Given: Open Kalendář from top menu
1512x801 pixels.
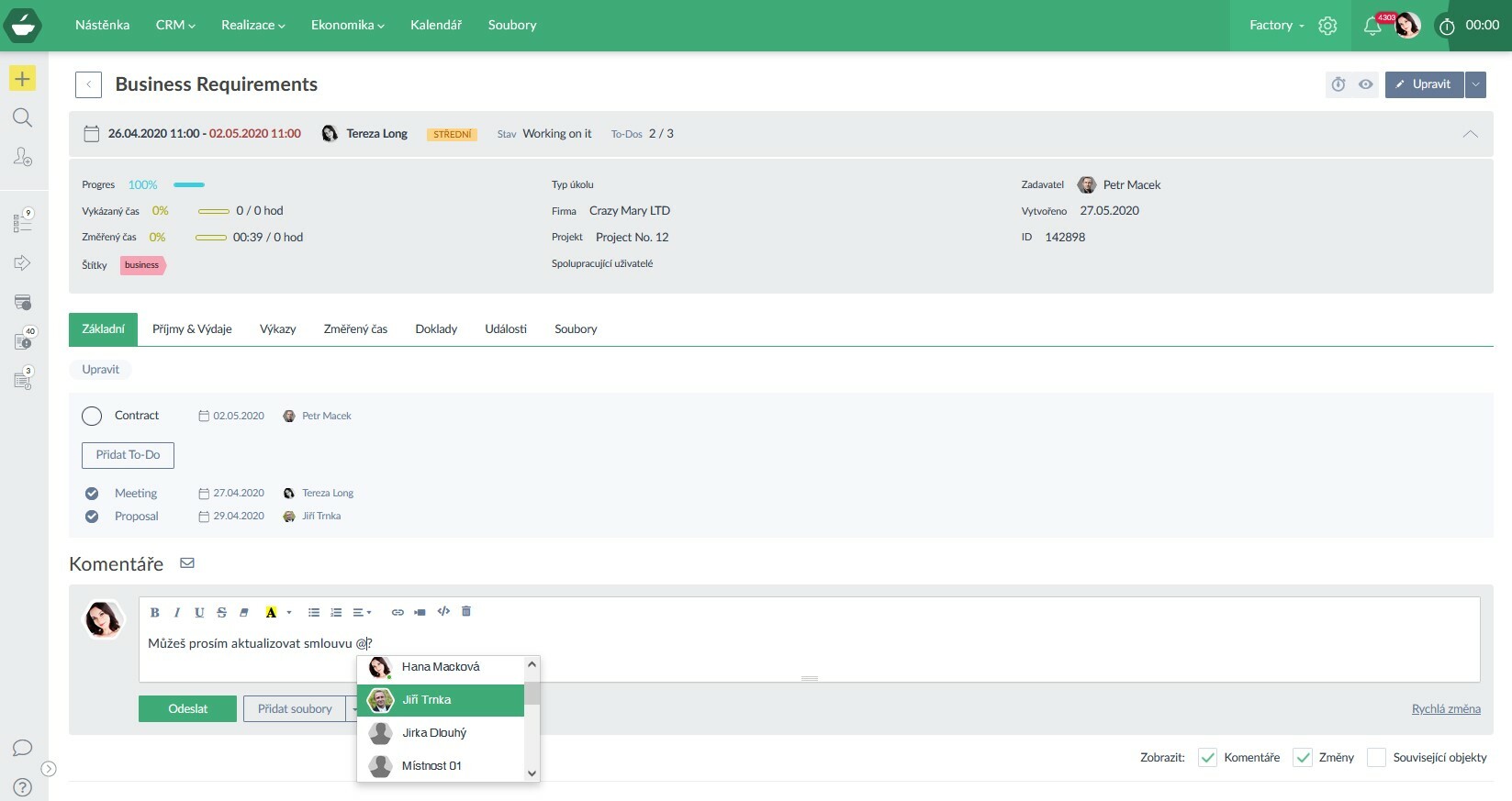Looking at the screenshot, I should coord(436,25).
